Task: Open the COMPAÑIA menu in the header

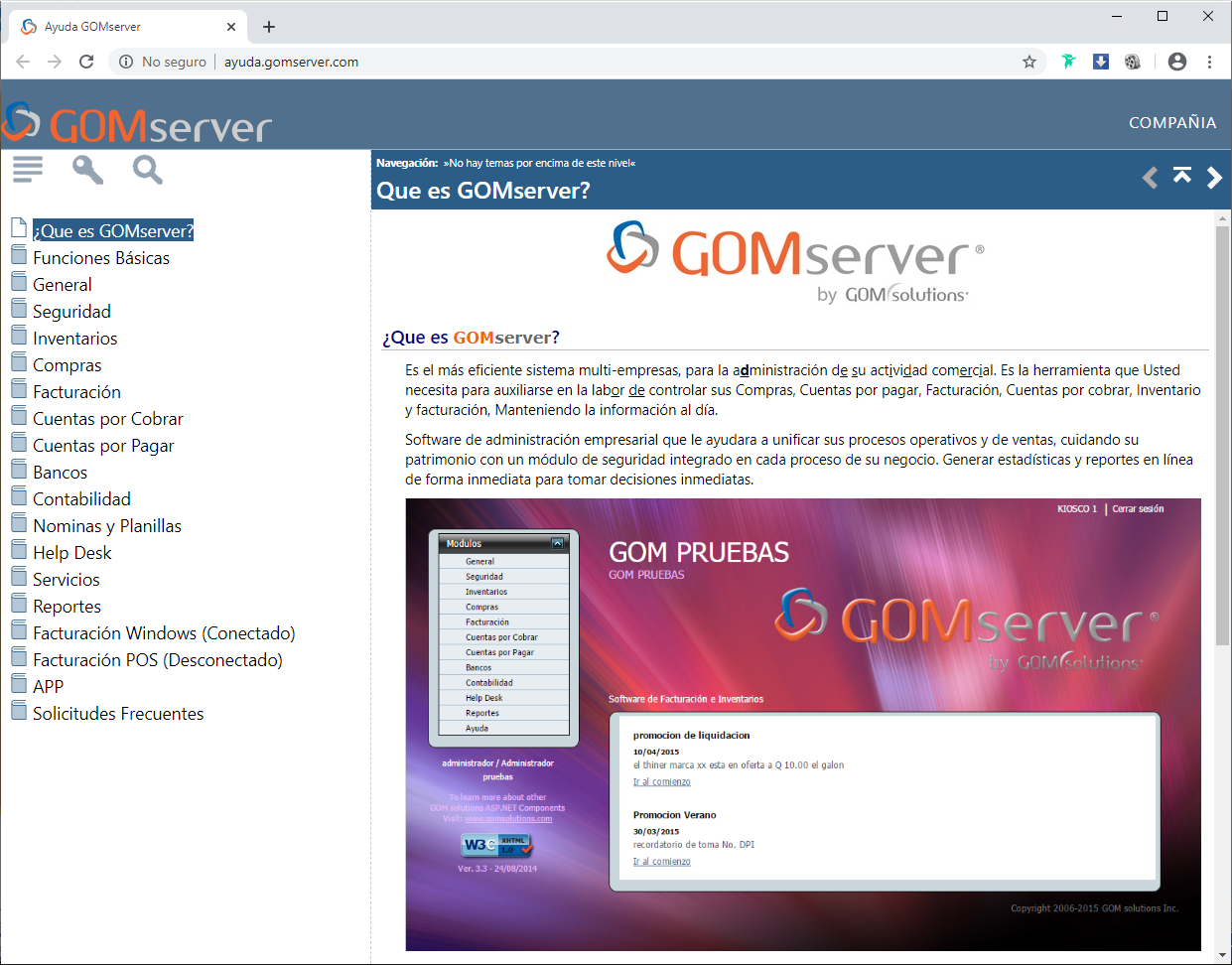Action: click(x=1171, y=122)
